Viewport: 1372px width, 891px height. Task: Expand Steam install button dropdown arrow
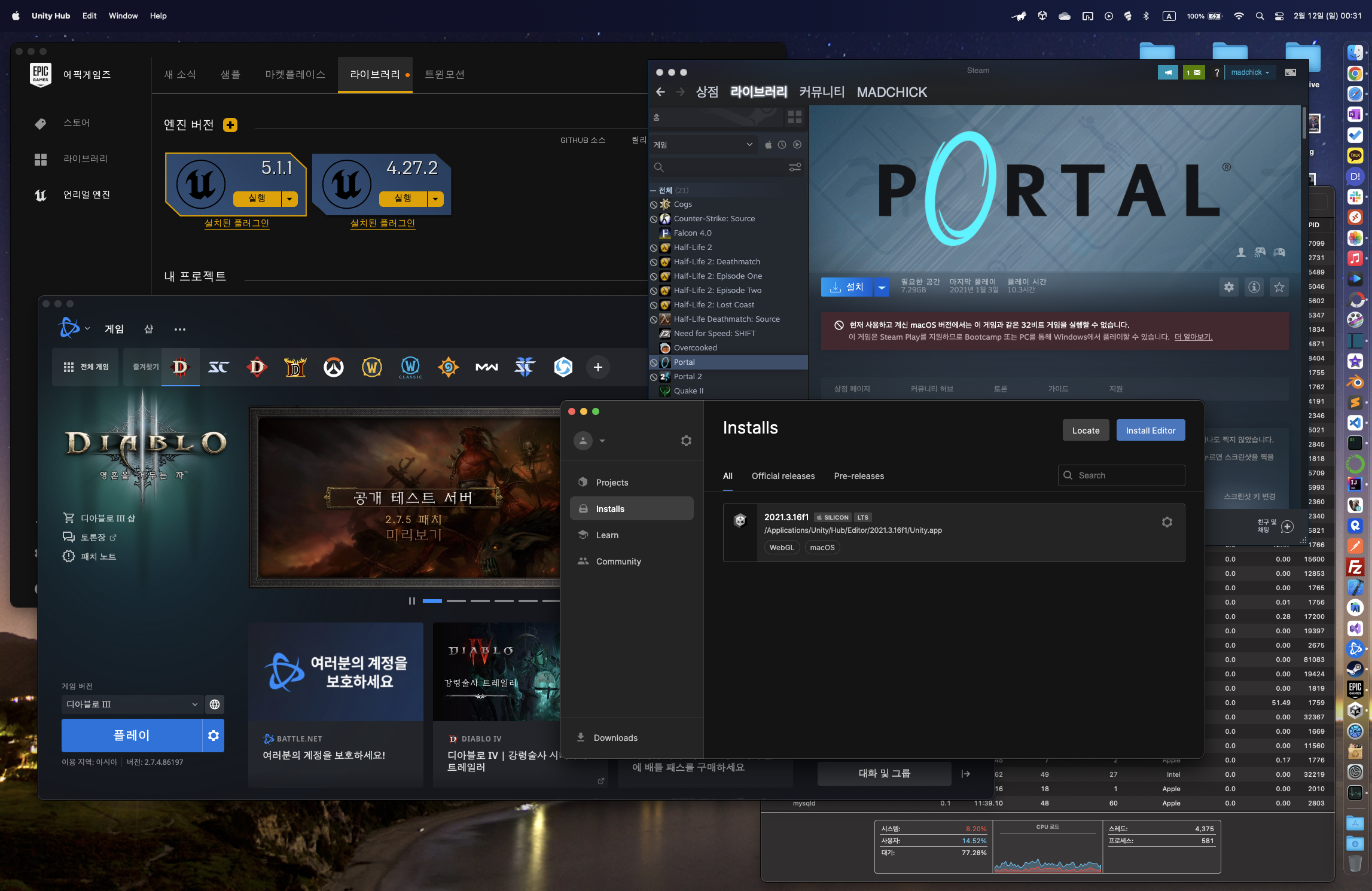882,288
